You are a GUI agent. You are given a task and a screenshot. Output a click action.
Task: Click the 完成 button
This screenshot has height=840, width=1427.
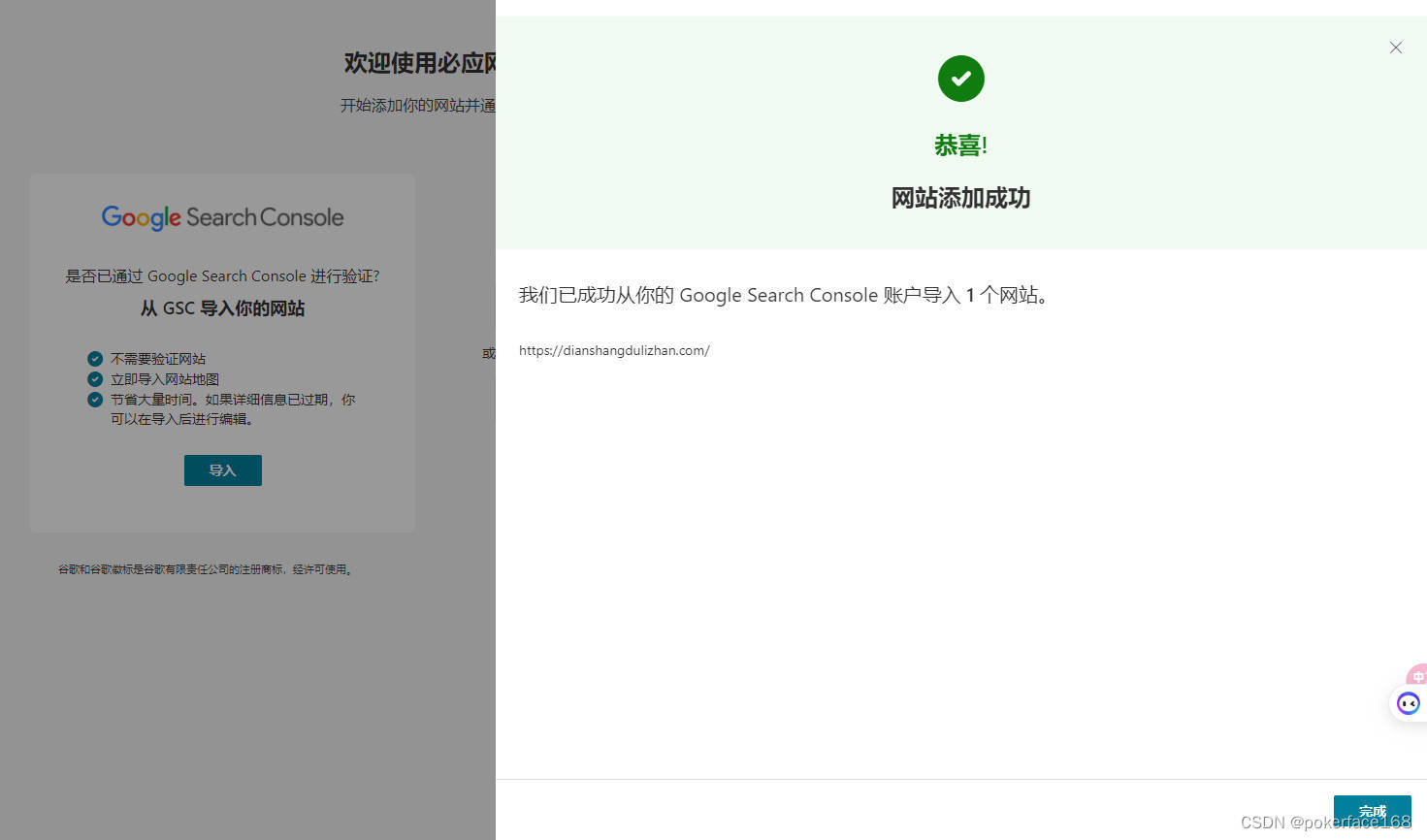[1372, 812]
